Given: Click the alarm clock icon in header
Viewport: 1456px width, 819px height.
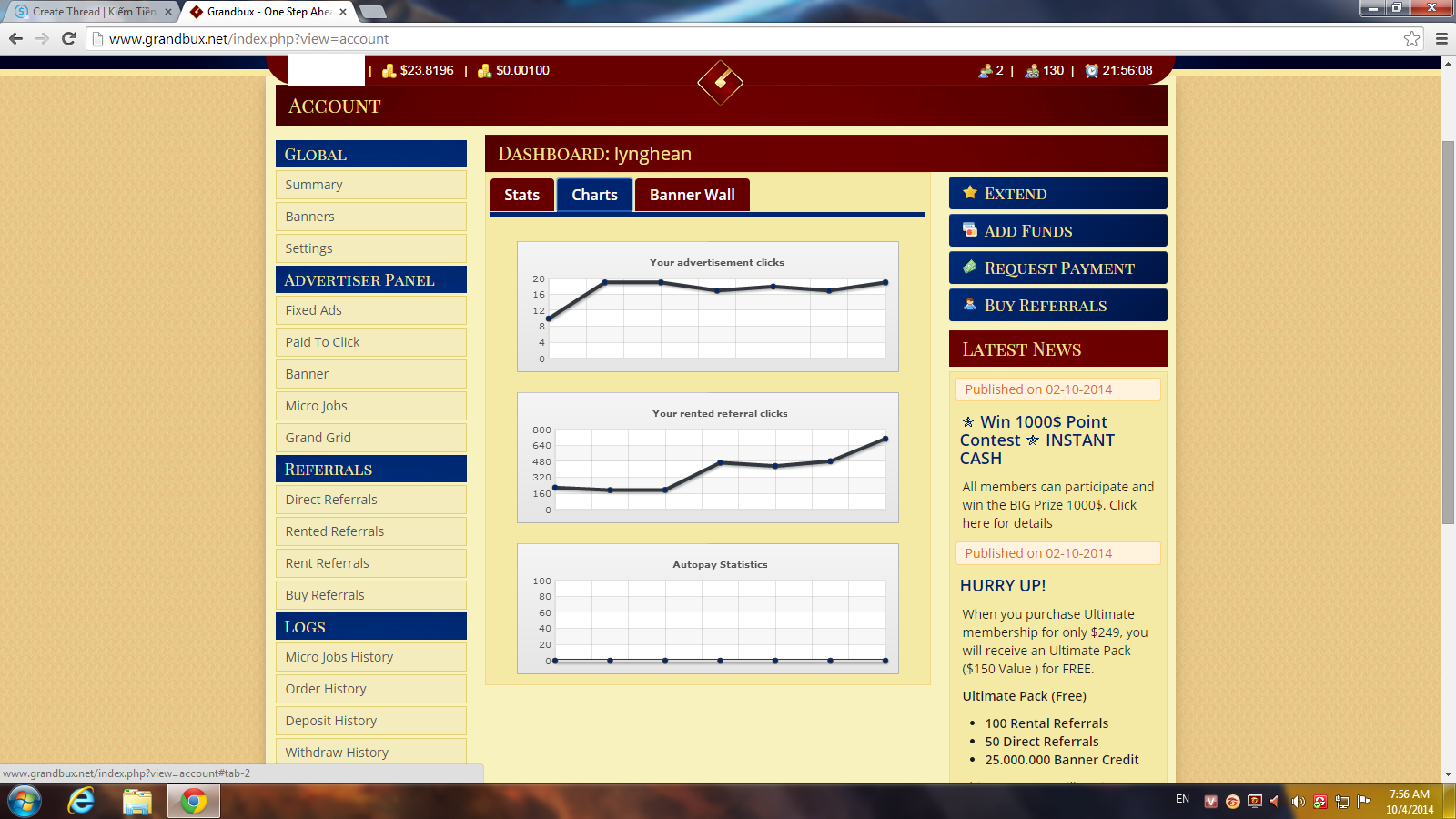Looking at the screenshot, I should tap(1091, 71).
